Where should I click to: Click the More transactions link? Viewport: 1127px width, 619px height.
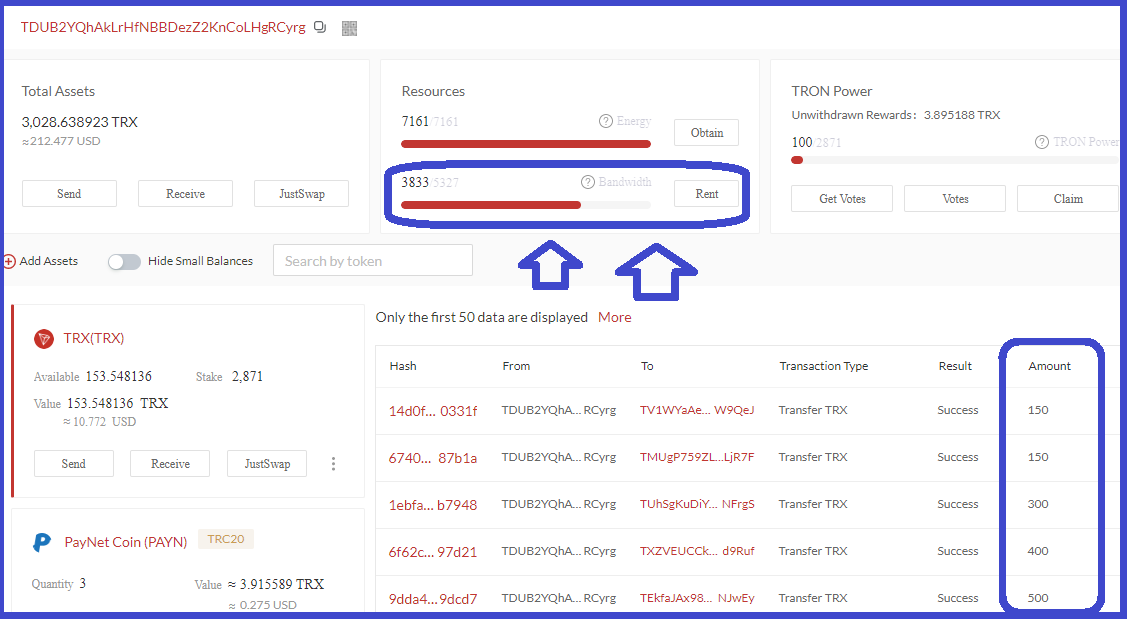615,317
